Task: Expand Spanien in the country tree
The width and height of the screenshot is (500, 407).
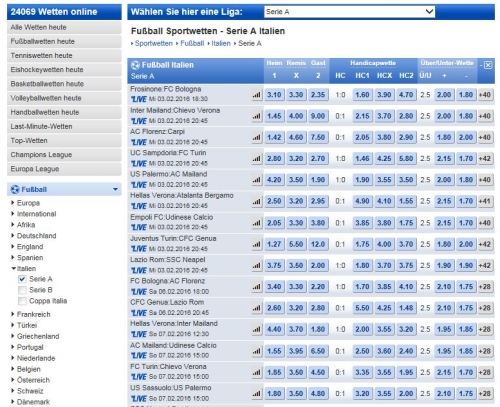Action: tap(13, 258)
